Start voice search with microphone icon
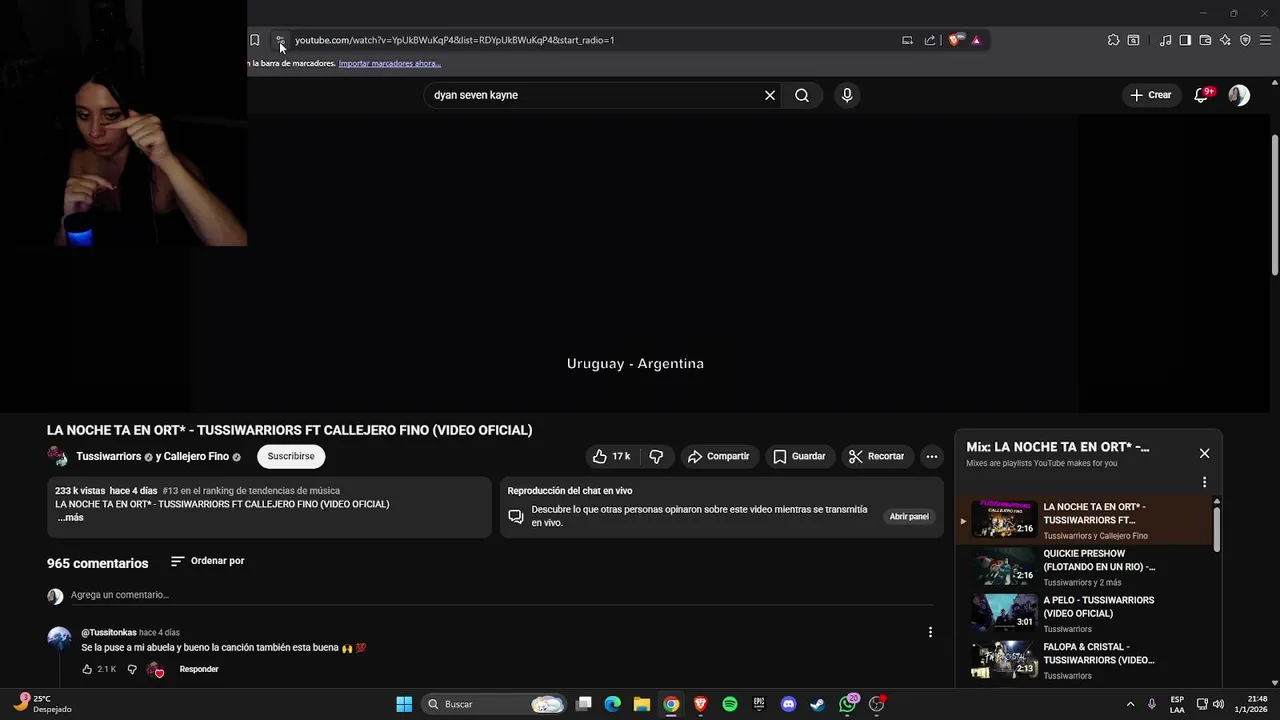Screen dimensions: 1280x720 click(847, 95)
